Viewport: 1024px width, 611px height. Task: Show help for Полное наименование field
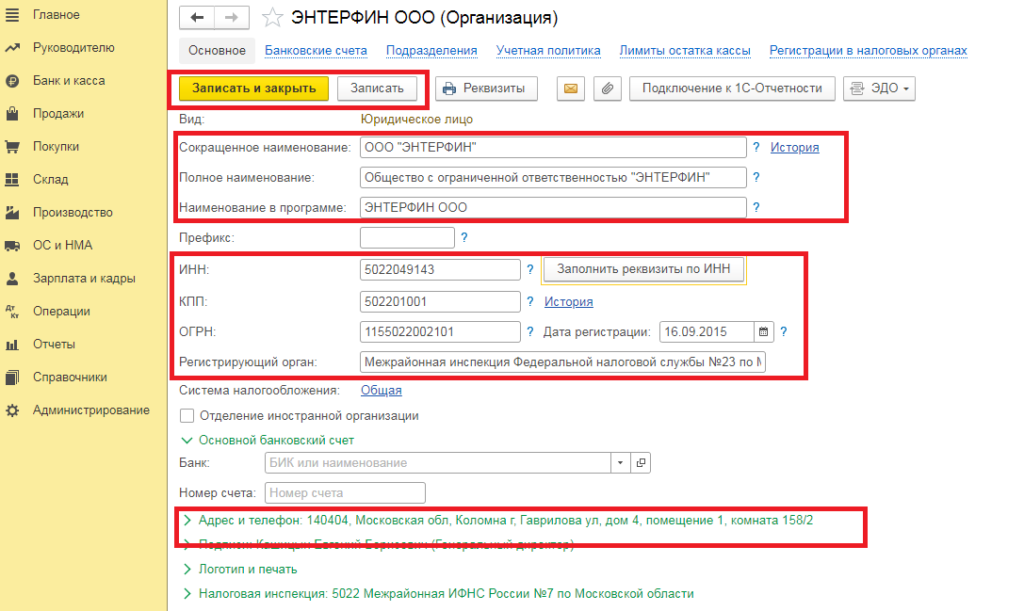coord(756,178)
